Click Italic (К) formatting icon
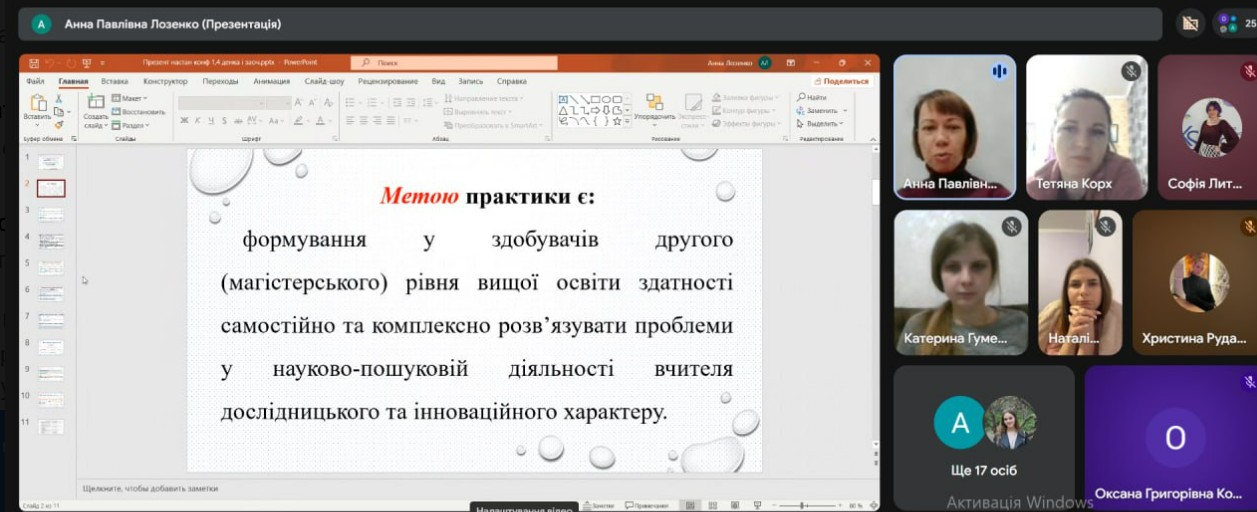 (x=198, y=120)
